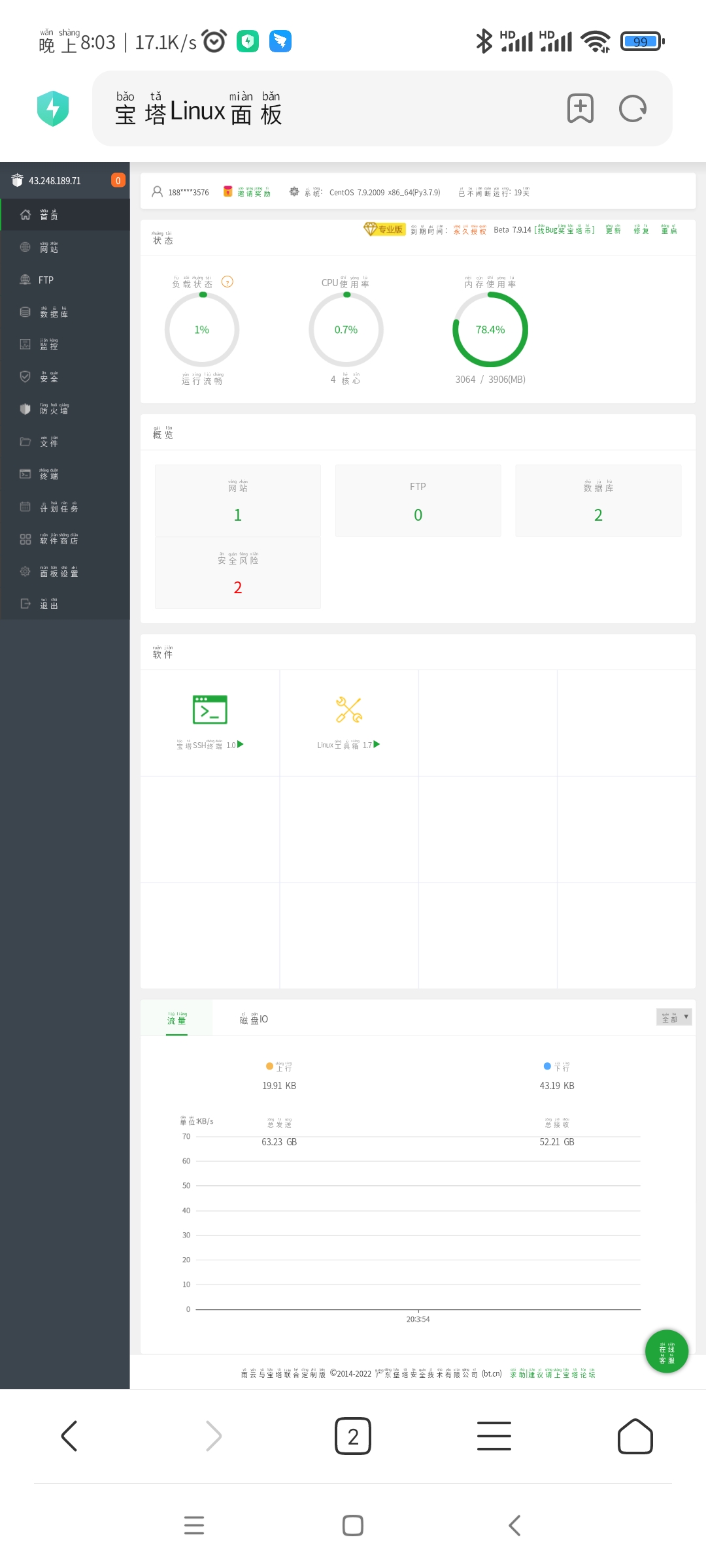Tap the bookmark add icon in address bar
The height and width of the screenshot is (1568, 706).
[580, 108]
